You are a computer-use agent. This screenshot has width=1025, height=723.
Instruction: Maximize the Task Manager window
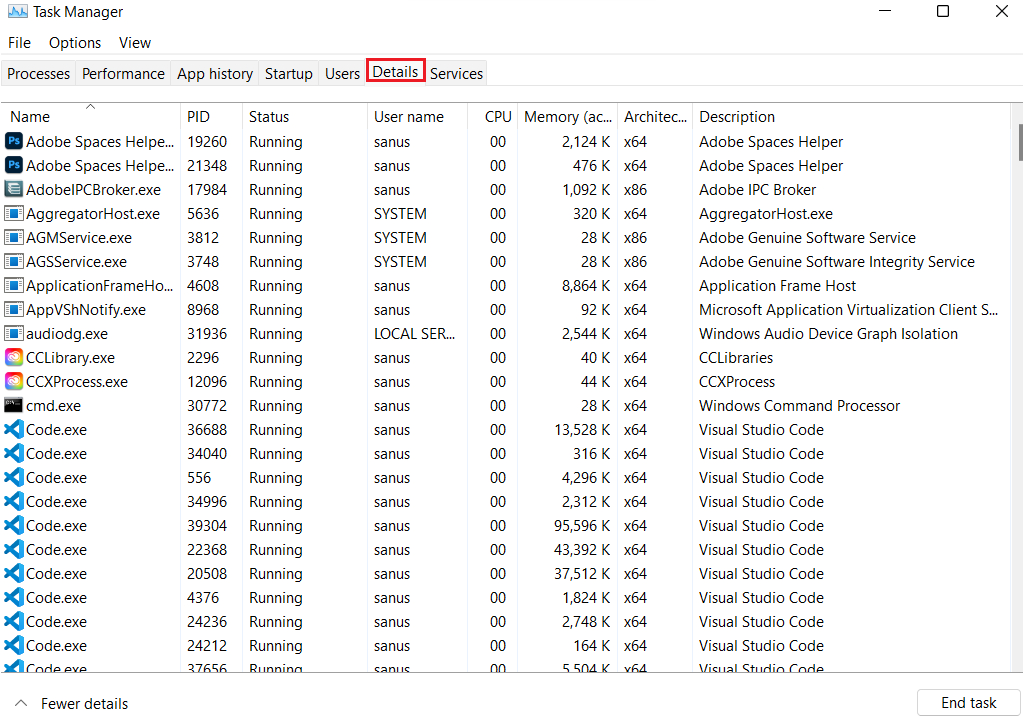(x=943, y=11)
